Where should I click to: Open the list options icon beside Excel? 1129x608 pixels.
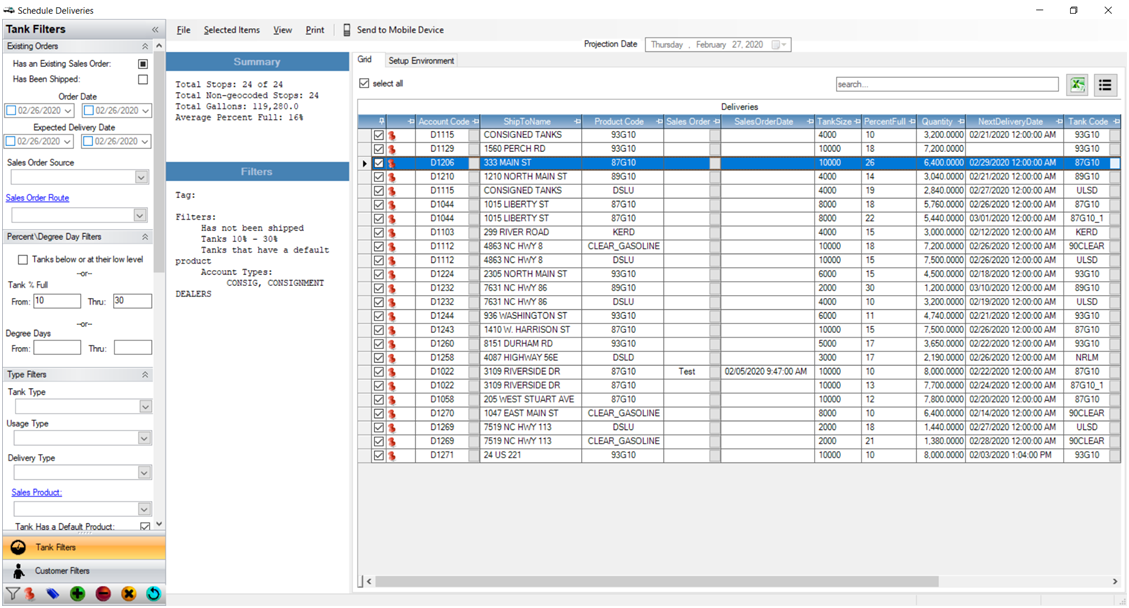point(1105,85)
